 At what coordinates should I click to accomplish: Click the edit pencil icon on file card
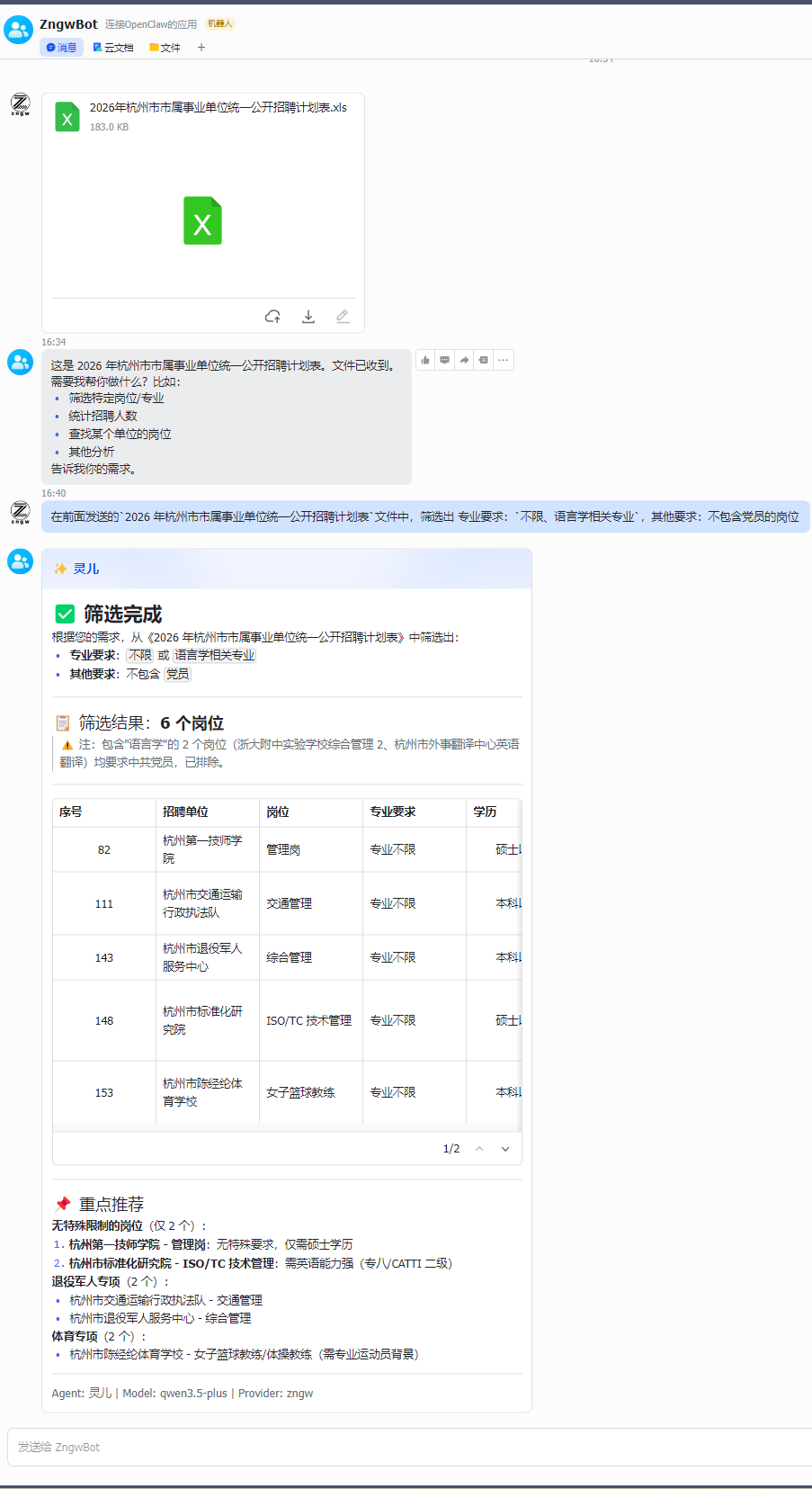pyautogui.click(x=343, y=317)
